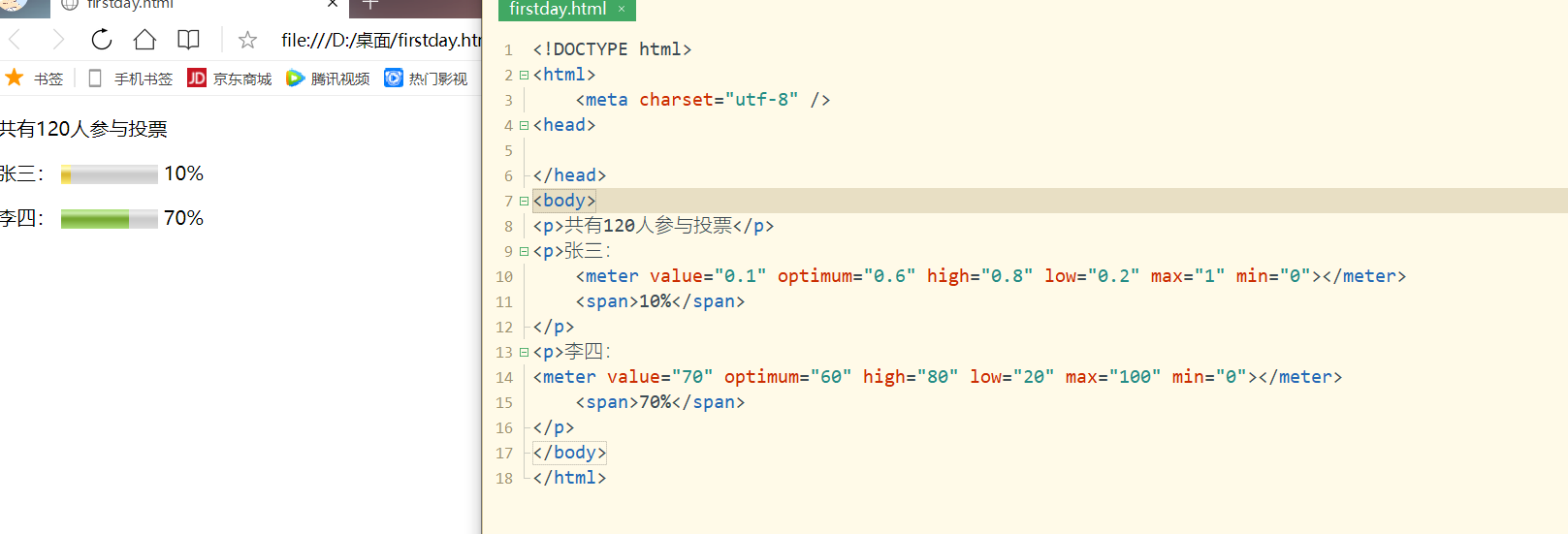Collapse the body fold marker on line 7
The width and height of the screenshot is (1568, 534).
[524, 201]
